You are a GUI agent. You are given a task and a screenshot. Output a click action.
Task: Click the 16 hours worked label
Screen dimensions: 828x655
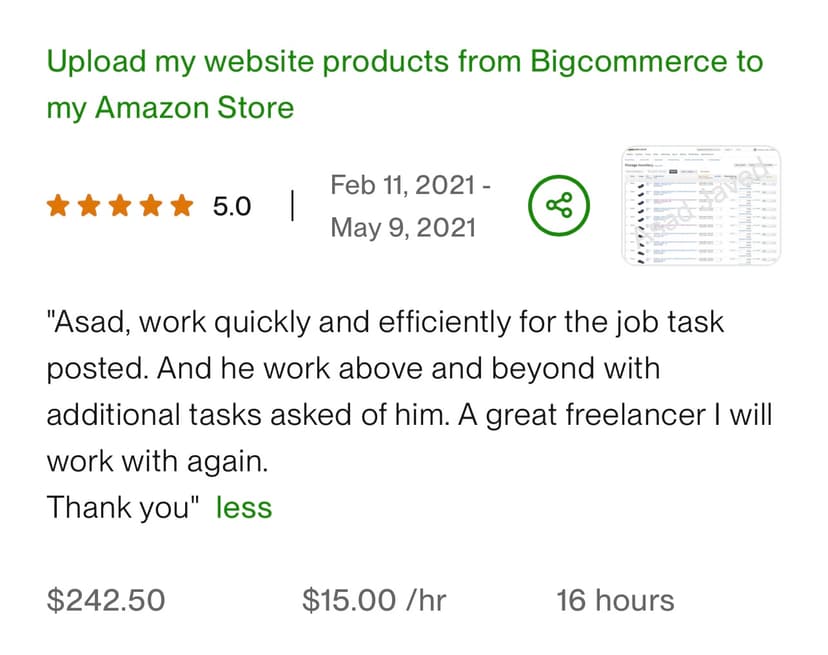(x=615, y=600)
